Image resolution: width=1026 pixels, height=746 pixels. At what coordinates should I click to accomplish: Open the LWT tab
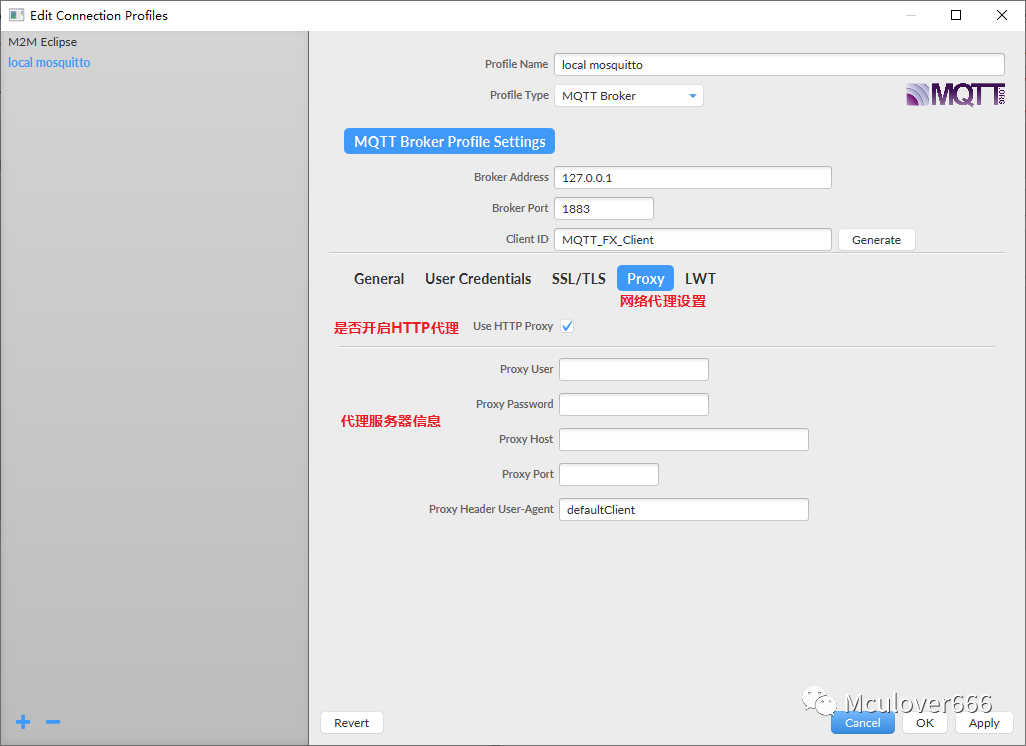tap(700, 279)
